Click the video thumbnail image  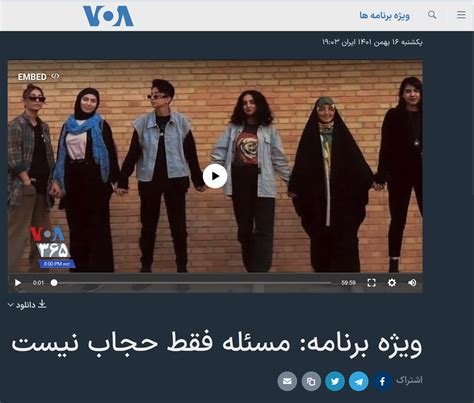tap(215, 167)
